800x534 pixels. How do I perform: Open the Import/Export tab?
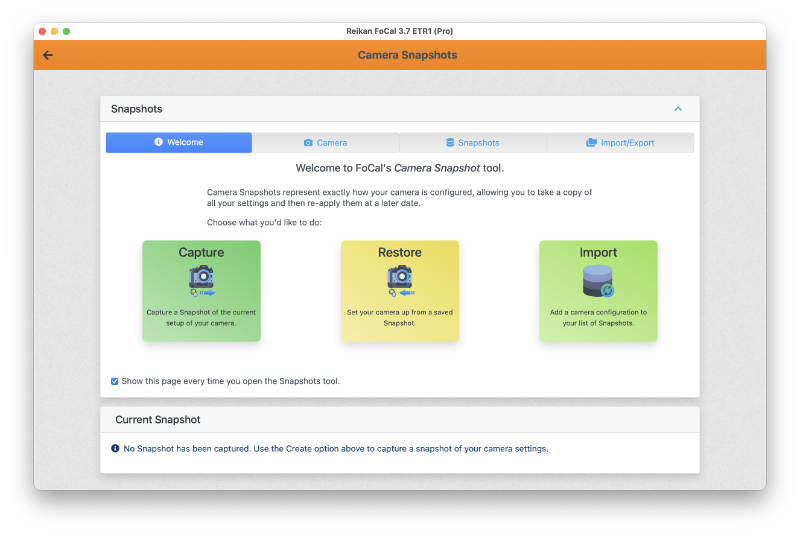(x=620, y=143)
